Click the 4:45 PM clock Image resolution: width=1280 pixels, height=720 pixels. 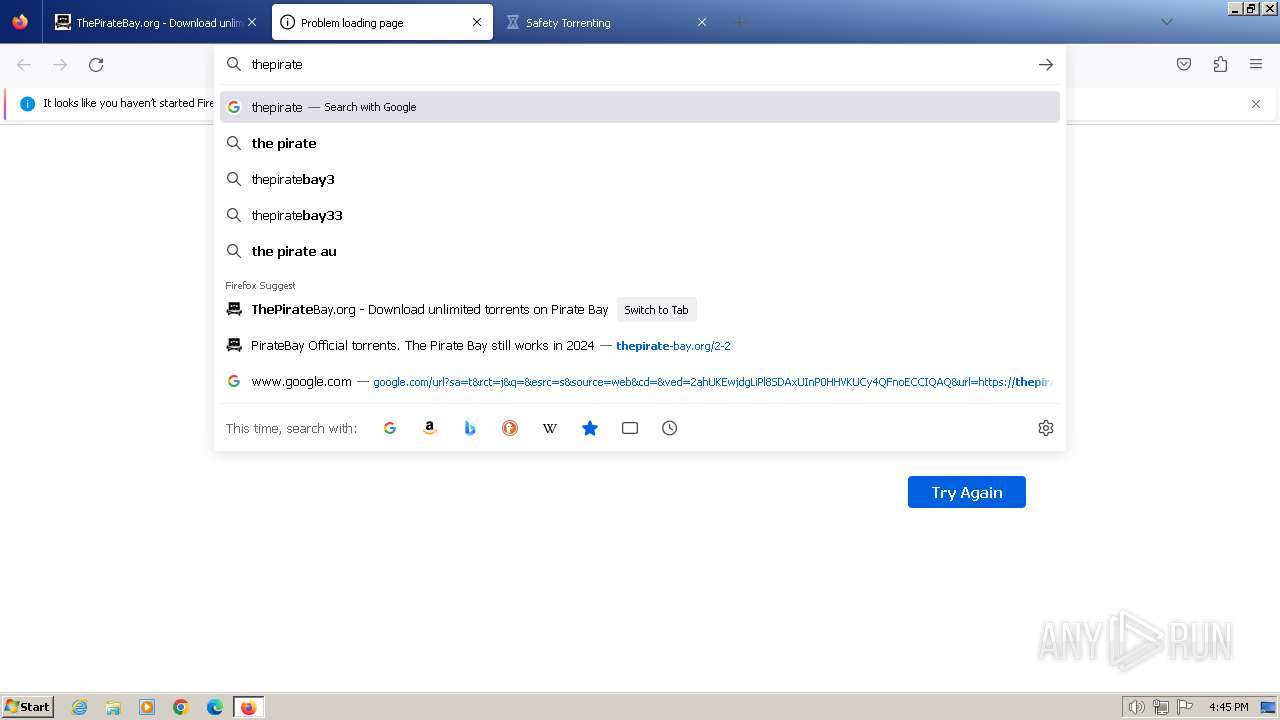coord(1228,707)
